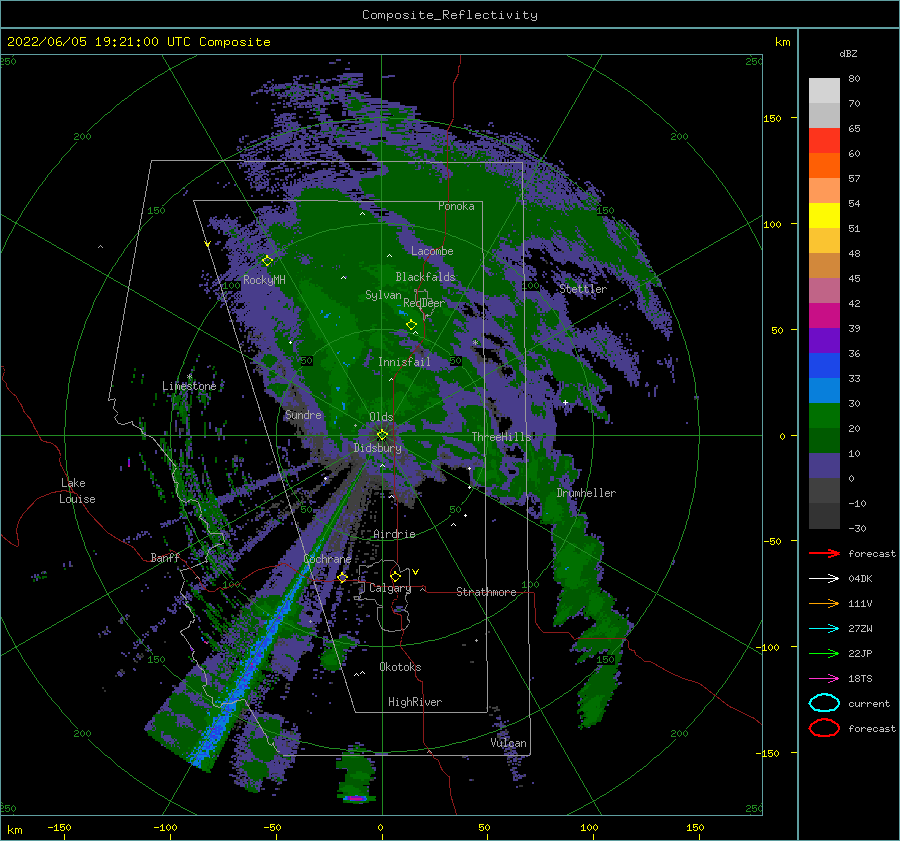Select the yellow diamond marker above Calgary
Screen dimensions: 900x841
tap(395, 576)
